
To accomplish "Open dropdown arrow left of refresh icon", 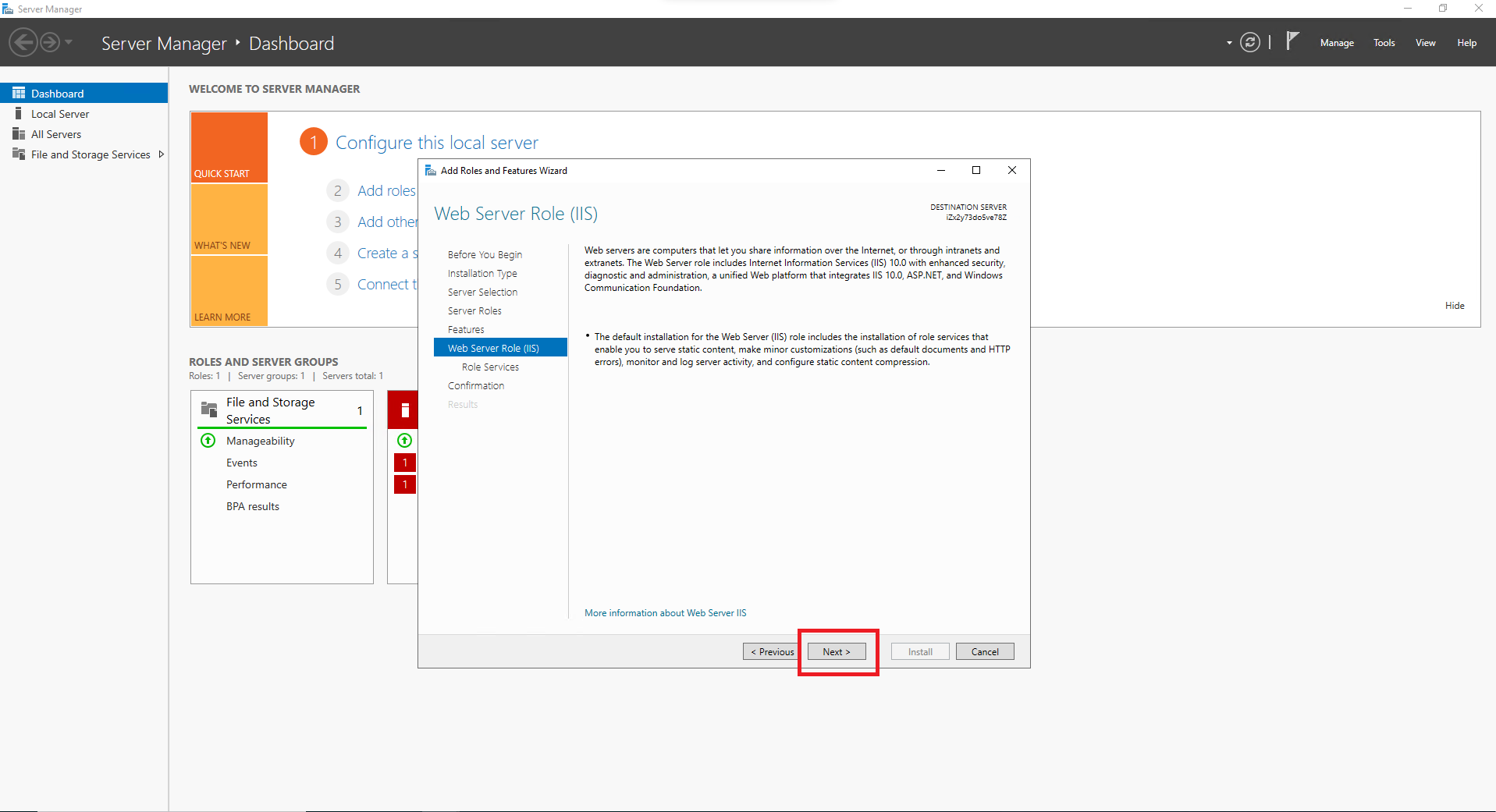I will pos(1229,43).
